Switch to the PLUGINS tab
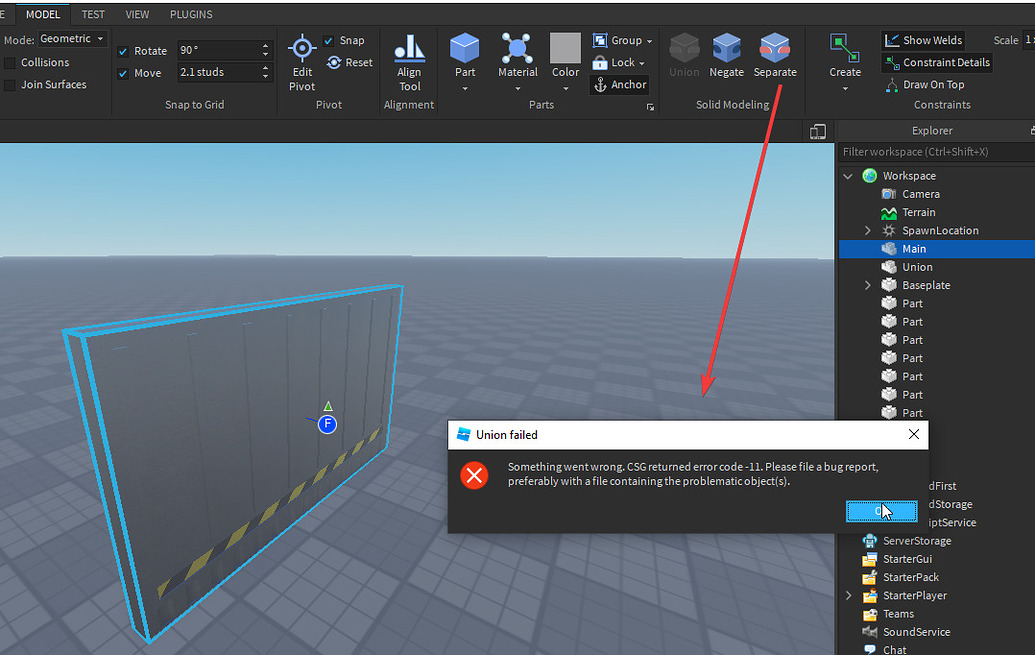The height and width of the screenshot is (655, 1035). [x=191, y=15]
